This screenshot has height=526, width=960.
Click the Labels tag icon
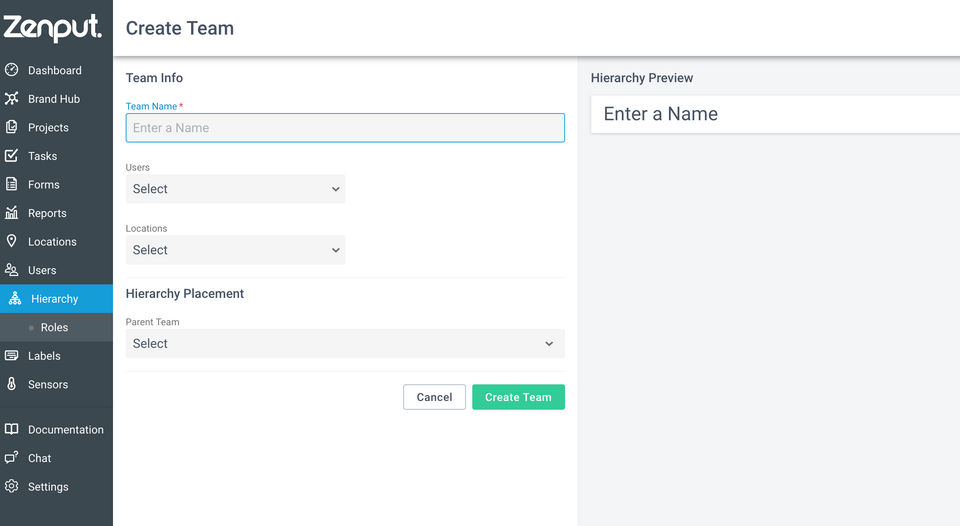point(12,356)
